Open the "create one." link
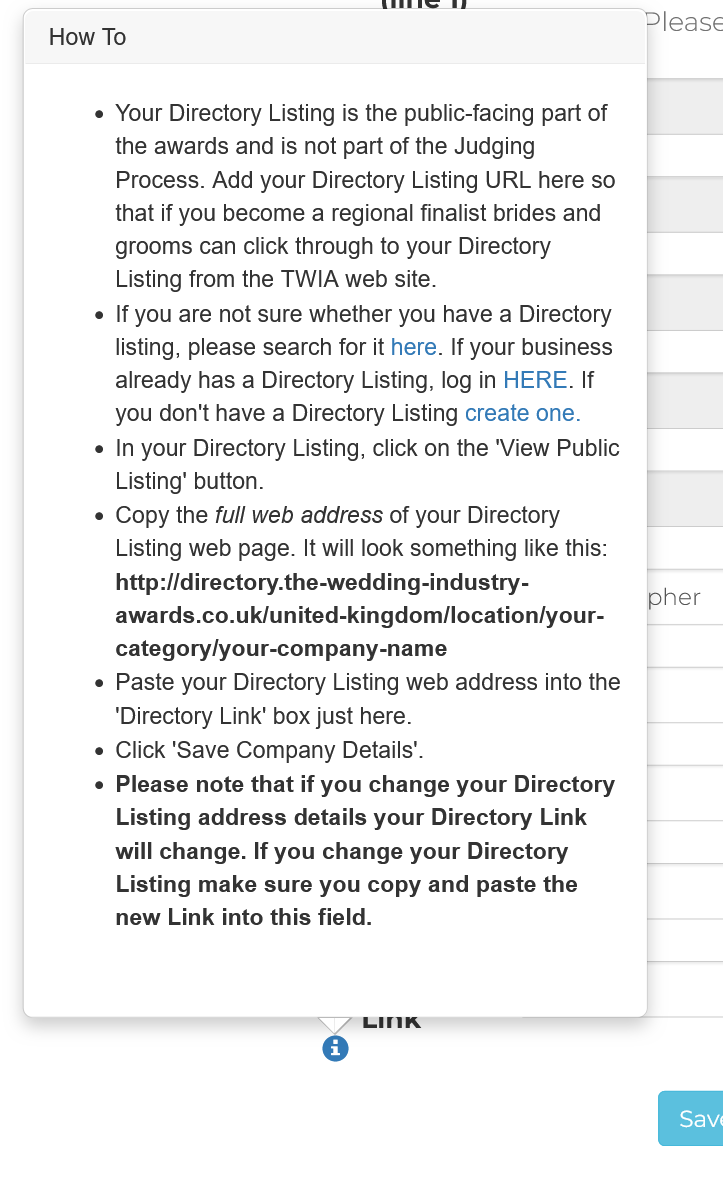 [x=523, y=413]
